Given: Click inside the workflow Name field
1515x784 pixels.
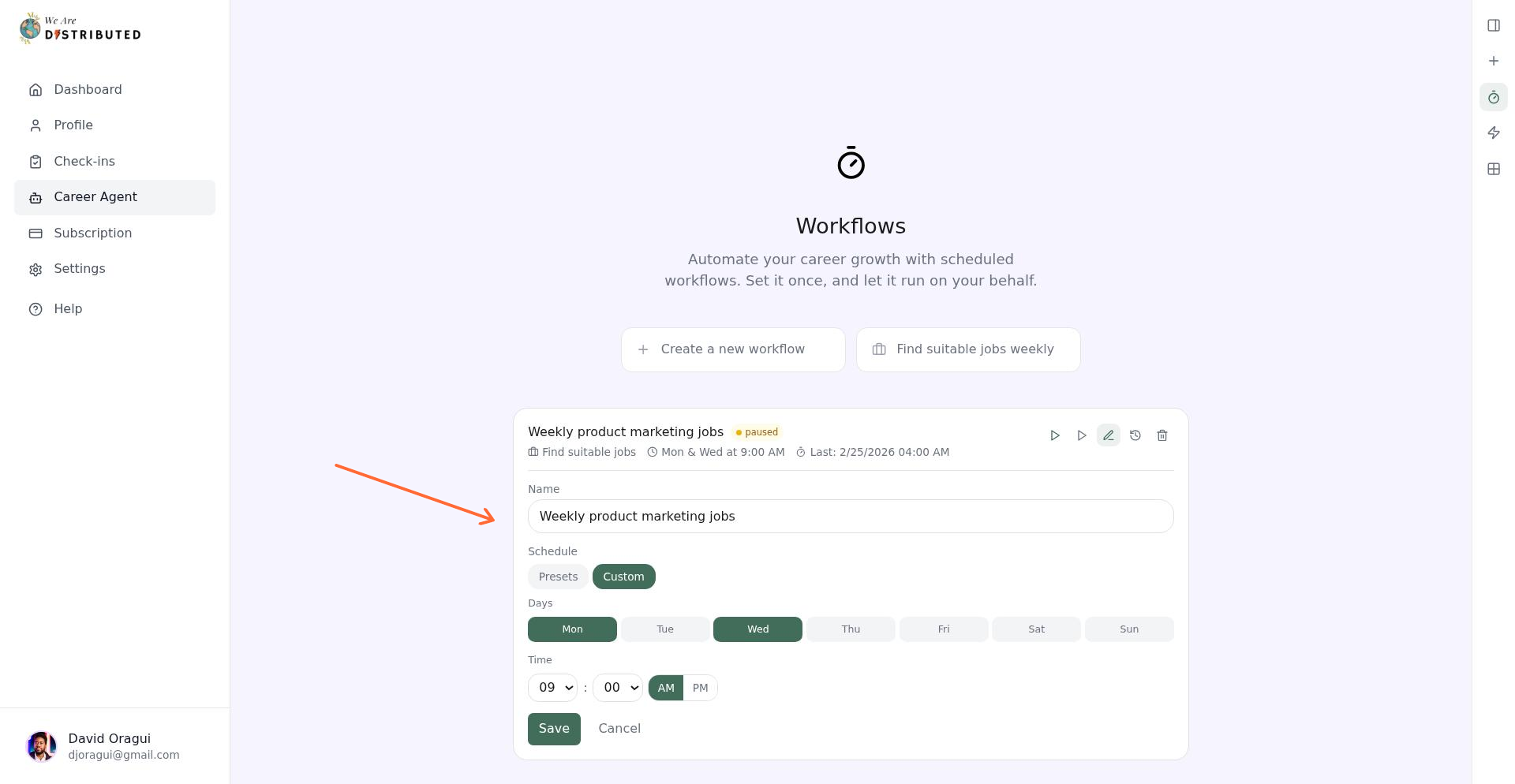Looking at the screenshot, I should (x=851, y=516).
